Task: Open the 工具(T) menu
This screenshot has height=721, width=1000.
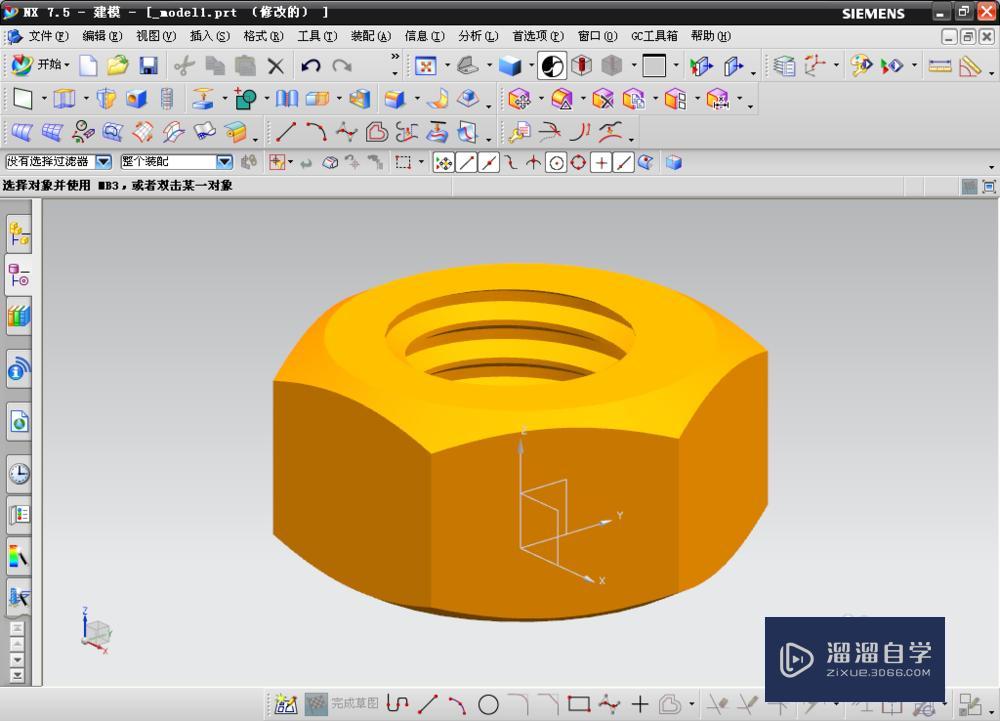Action: (317, 36)
